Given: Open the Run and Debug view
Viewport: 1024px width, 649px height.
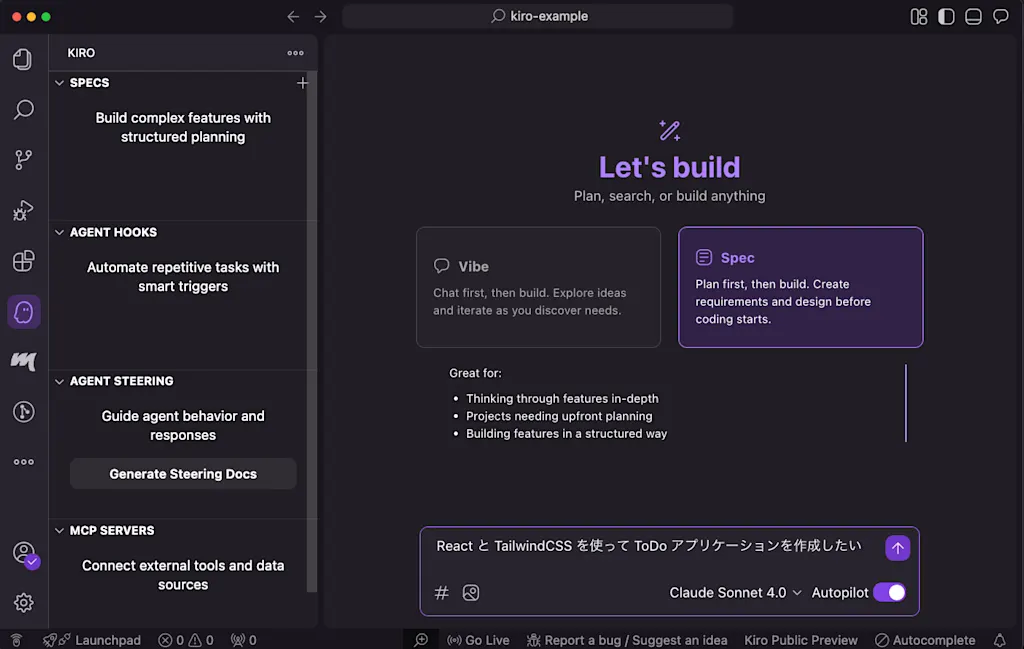Looking at the screenshot, I should 24,210.
